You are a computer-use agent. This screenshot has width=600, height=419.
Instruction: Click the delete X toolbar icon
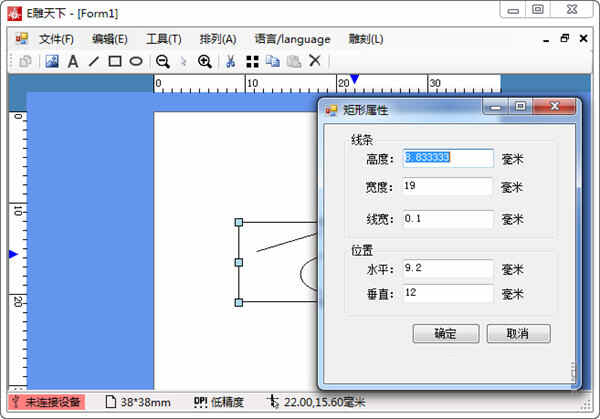click(315, 61)
